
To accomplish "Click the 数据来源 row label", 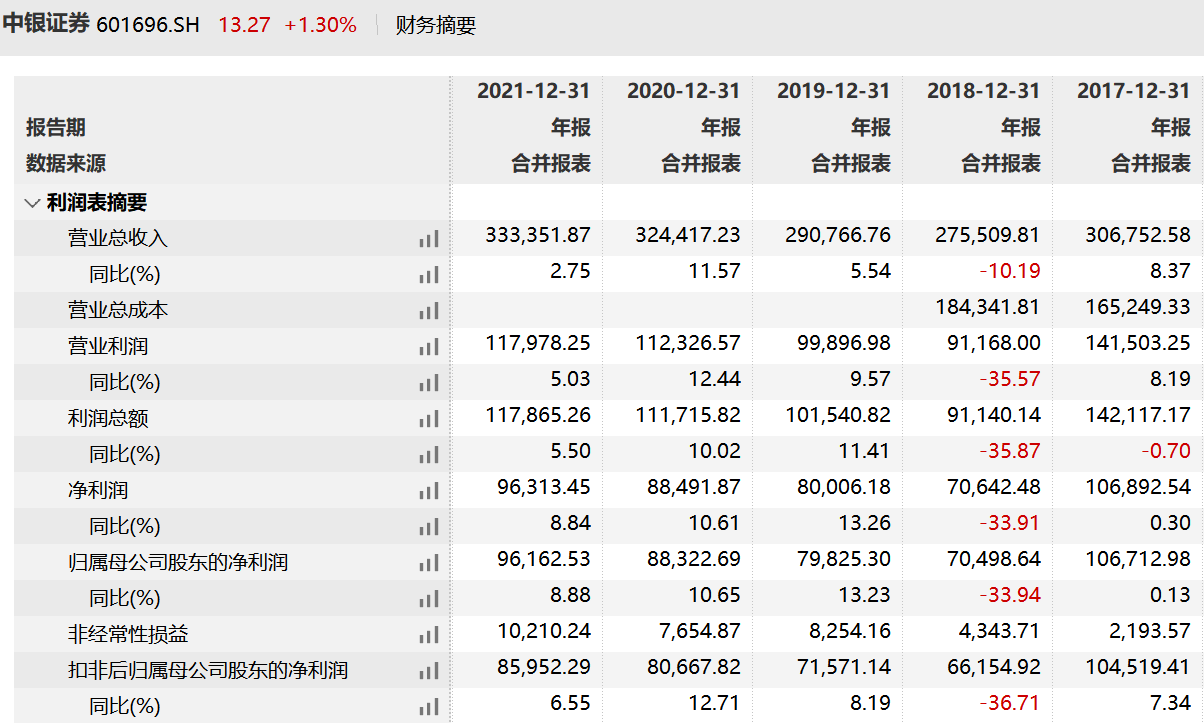I will pyautogui.click(x=66, y=164).
